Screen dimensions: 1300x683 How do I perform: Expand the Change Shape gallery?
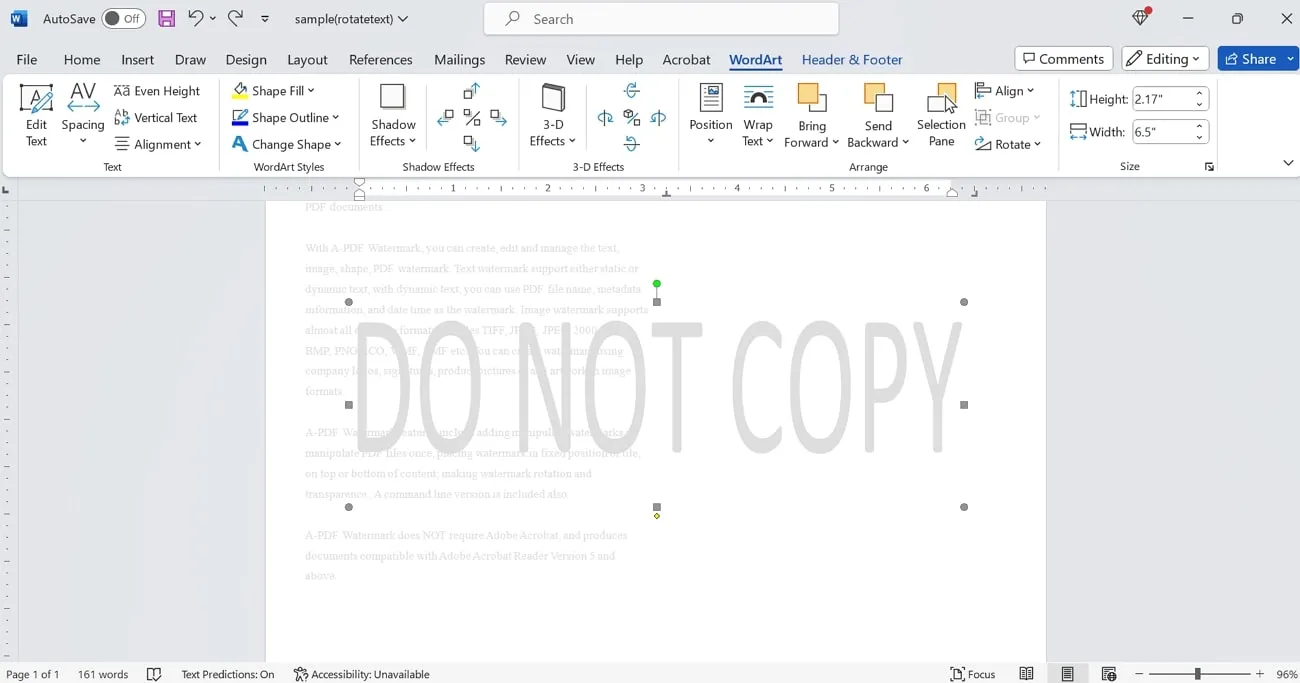click(x=287, y=143)
